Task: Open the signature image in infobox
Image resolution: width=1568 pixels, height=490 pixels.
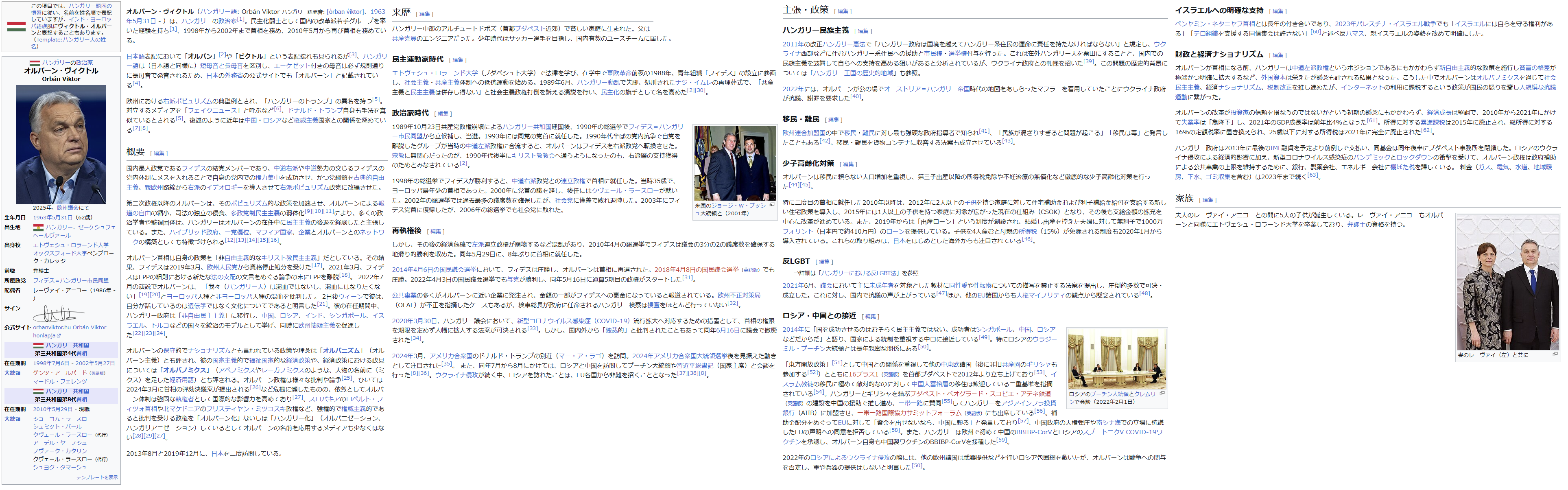Action: click(59, 313)
